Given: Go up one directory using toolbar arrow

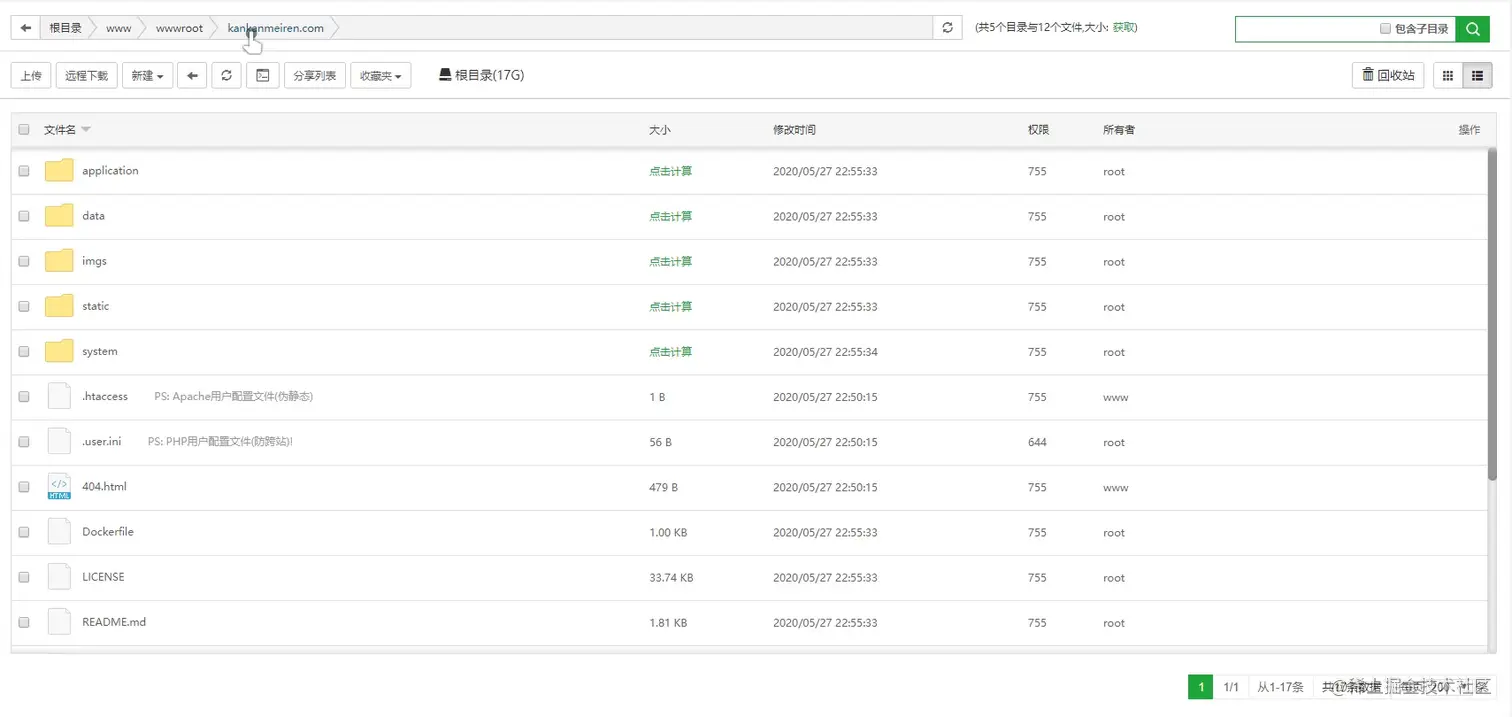Looking at the screenshot, I should point(192,75).
